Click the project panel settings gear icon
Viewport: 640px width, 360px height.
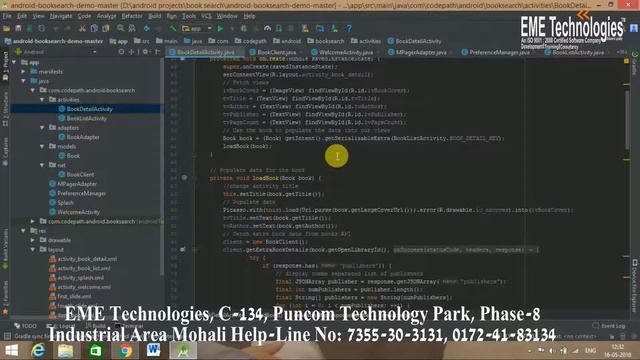click(145, 52)
